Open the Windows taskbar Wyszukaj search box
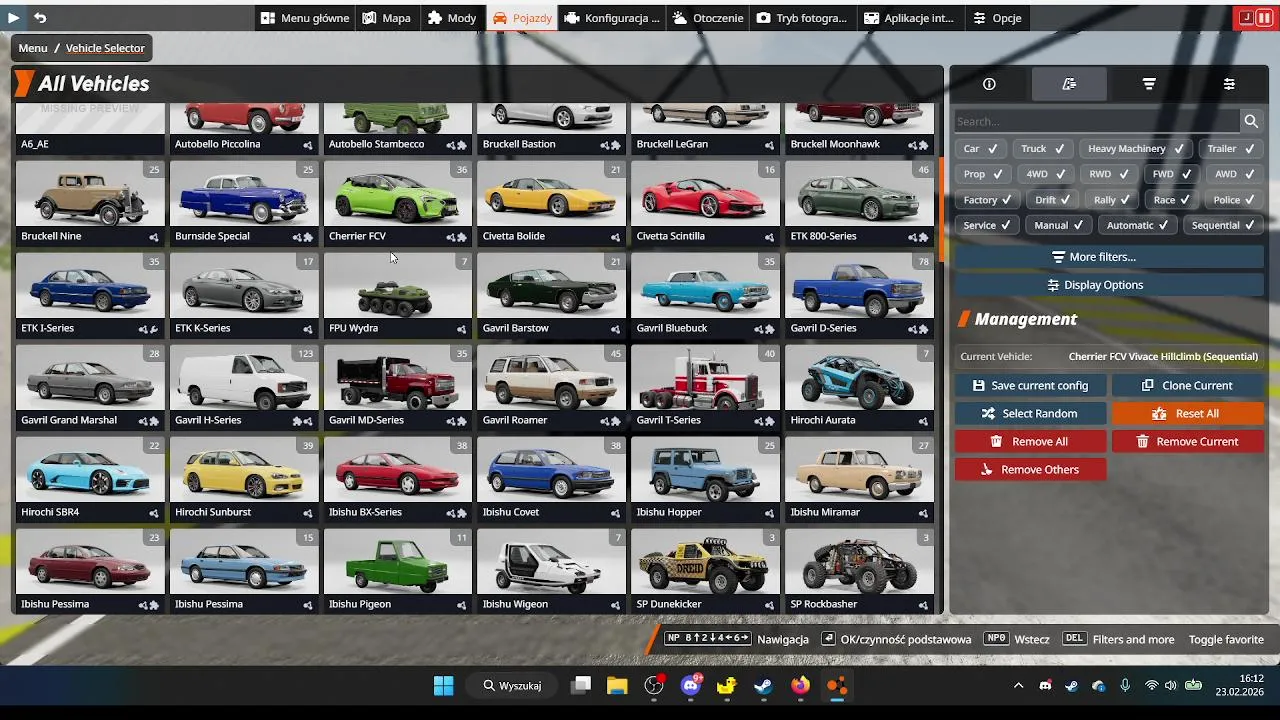1280x720 pixels. click(x=513, y=686)
